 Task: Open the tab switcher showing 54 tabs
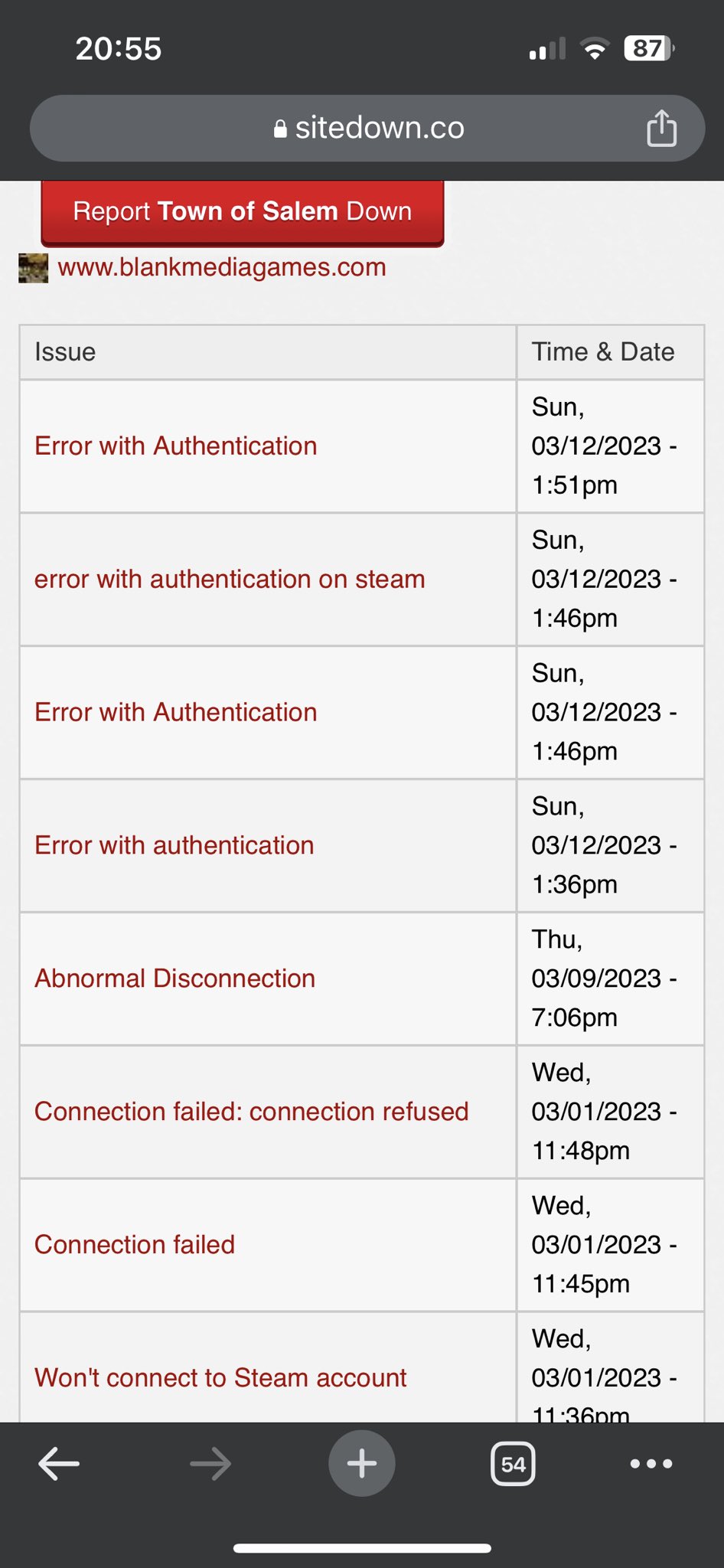click(x=513, y=1464)
